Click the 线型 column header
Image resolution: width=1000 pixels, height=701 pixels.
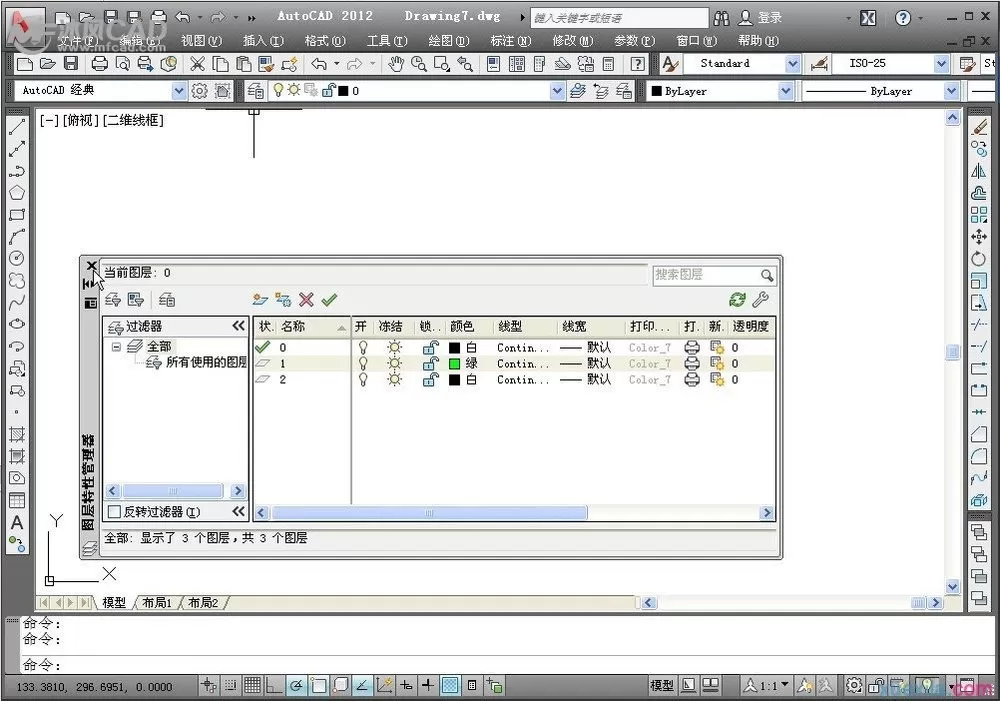pyautogui.click(x=524, y=327)
